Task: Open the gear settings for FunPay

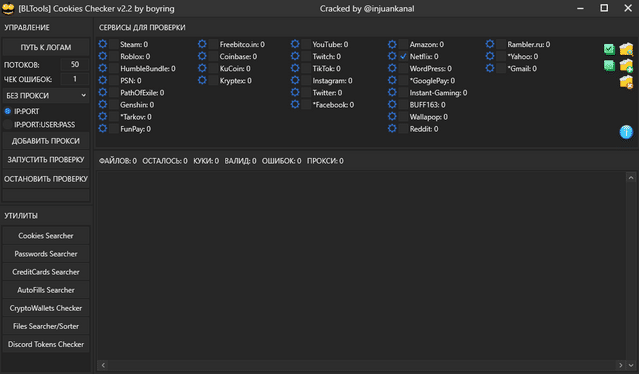Action: point(103,129)
